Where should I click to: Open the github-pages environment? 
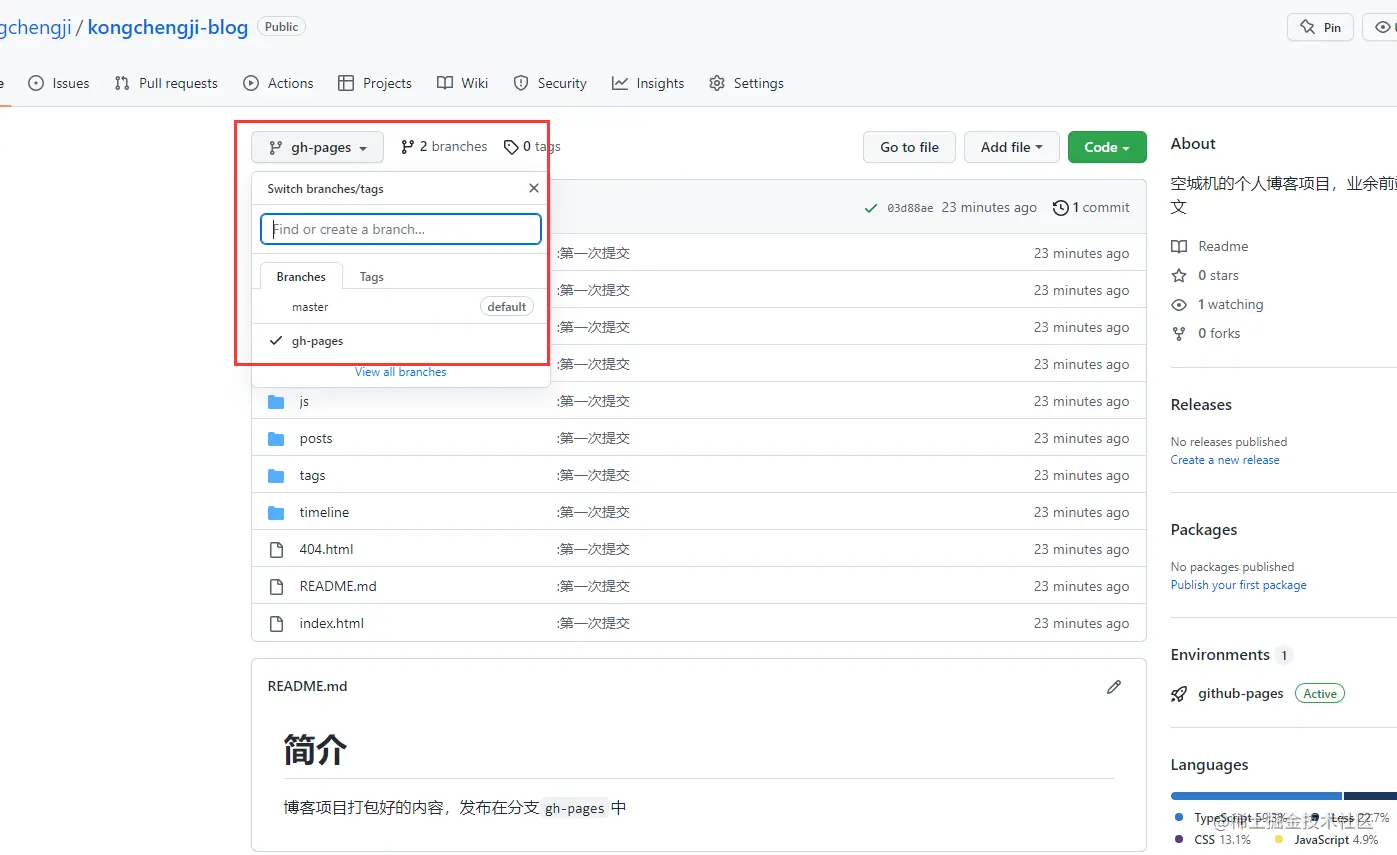[x=1240, y=693]
